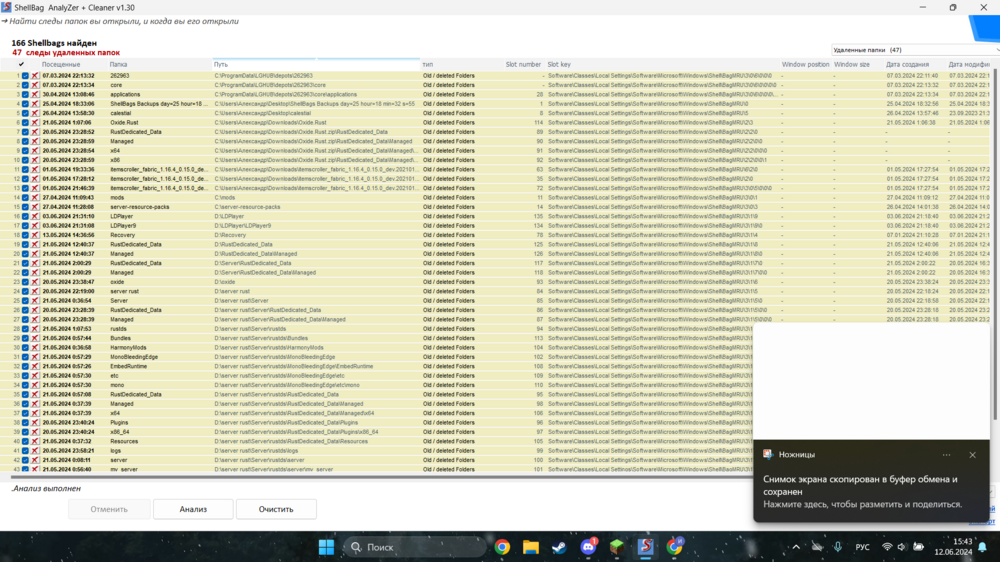Sort by the Slot key column header
1000x562 pixels.
click(559, 64)
